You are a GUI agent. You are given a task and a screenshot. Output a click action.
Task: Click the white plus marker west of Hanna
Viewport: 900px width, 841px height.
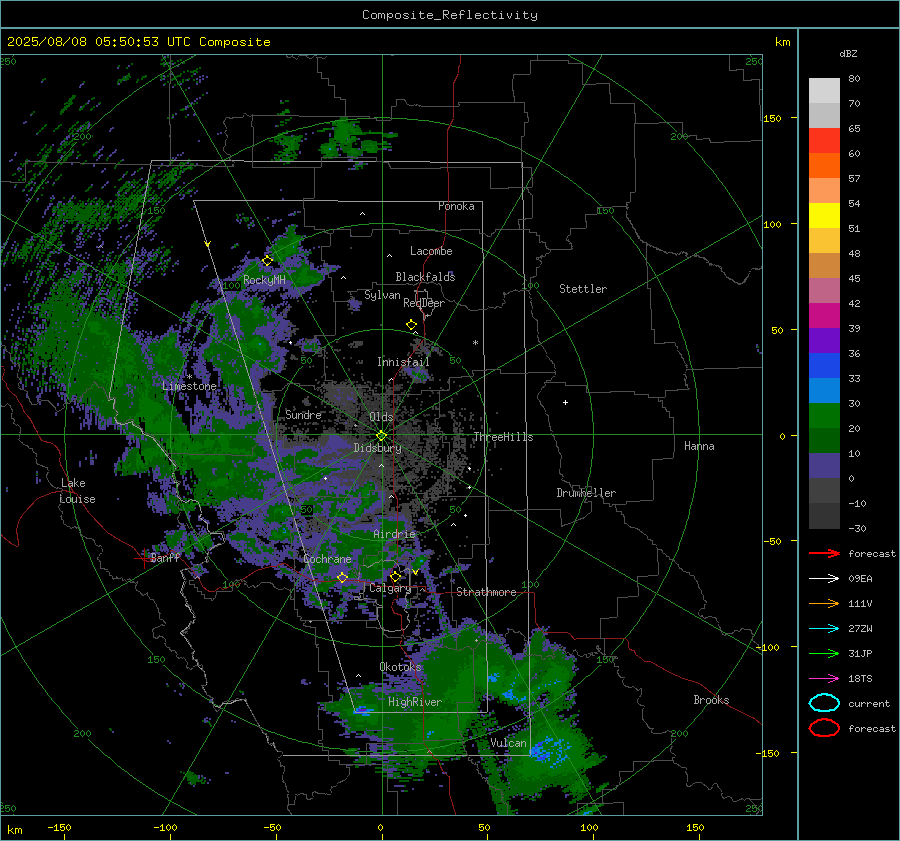[565, 402]
